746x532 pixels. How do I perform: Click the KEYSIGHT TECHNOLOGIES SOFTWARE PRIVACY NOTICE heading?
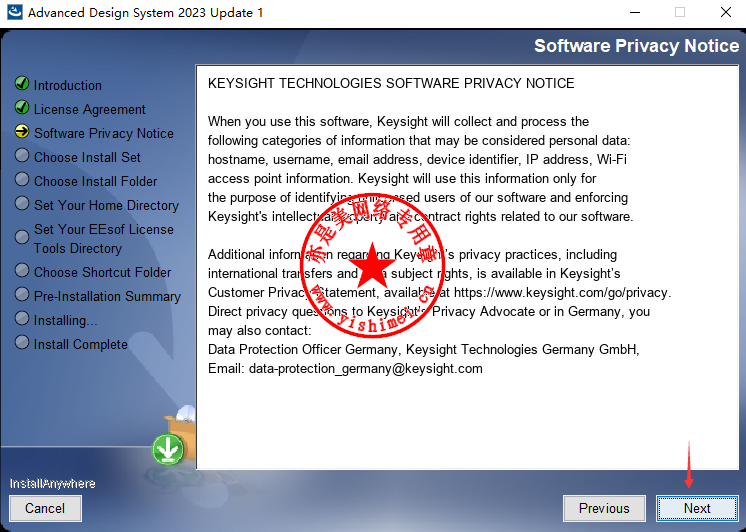pos(391,83)
